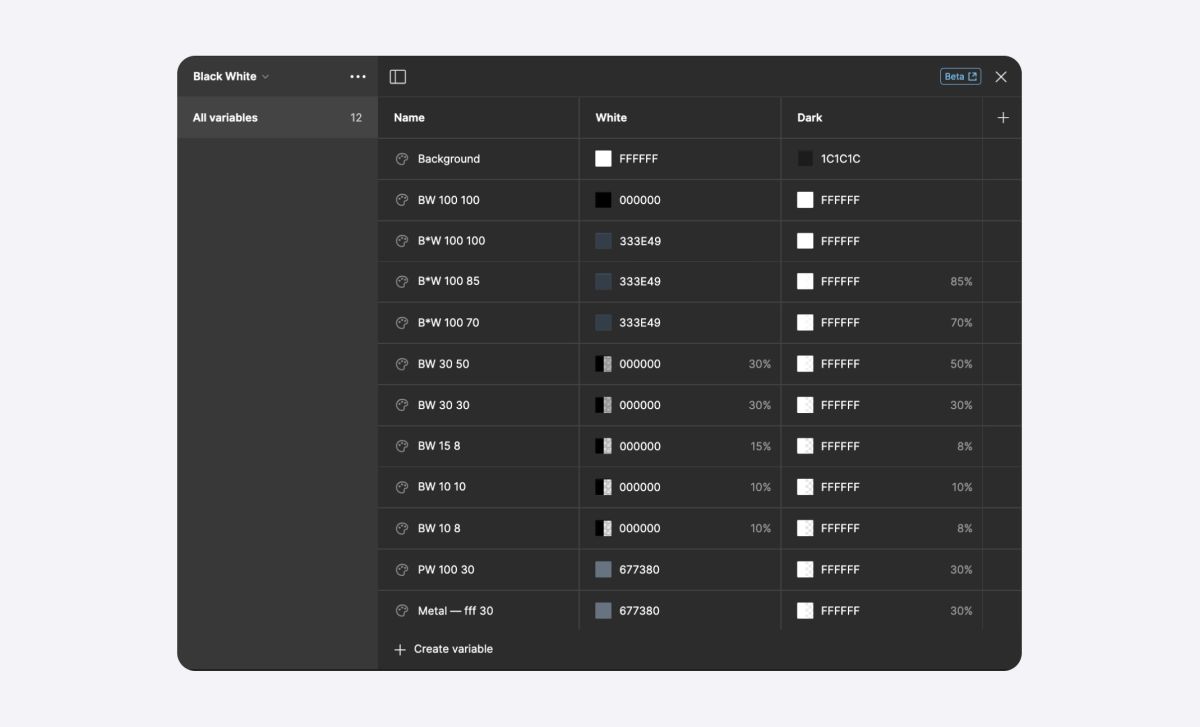The width and height of the screenshot is (1200, 727).
Task: Toggle the sidebar panel icon
Action: click(x=398, y=77)
